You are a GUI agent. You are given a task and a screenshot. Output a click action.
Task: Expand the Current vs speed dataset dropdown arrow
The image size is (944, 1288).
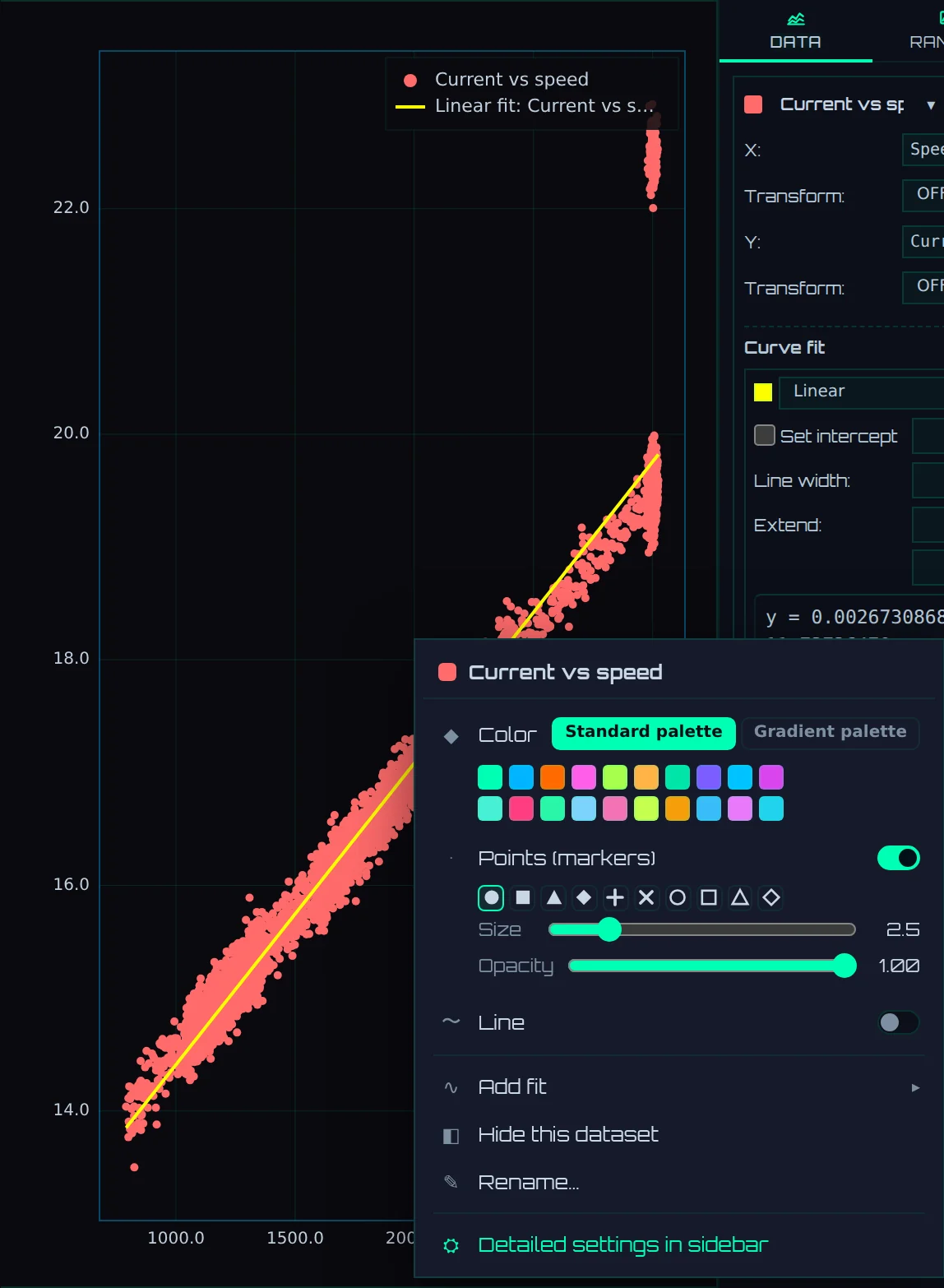coord(931,105)
